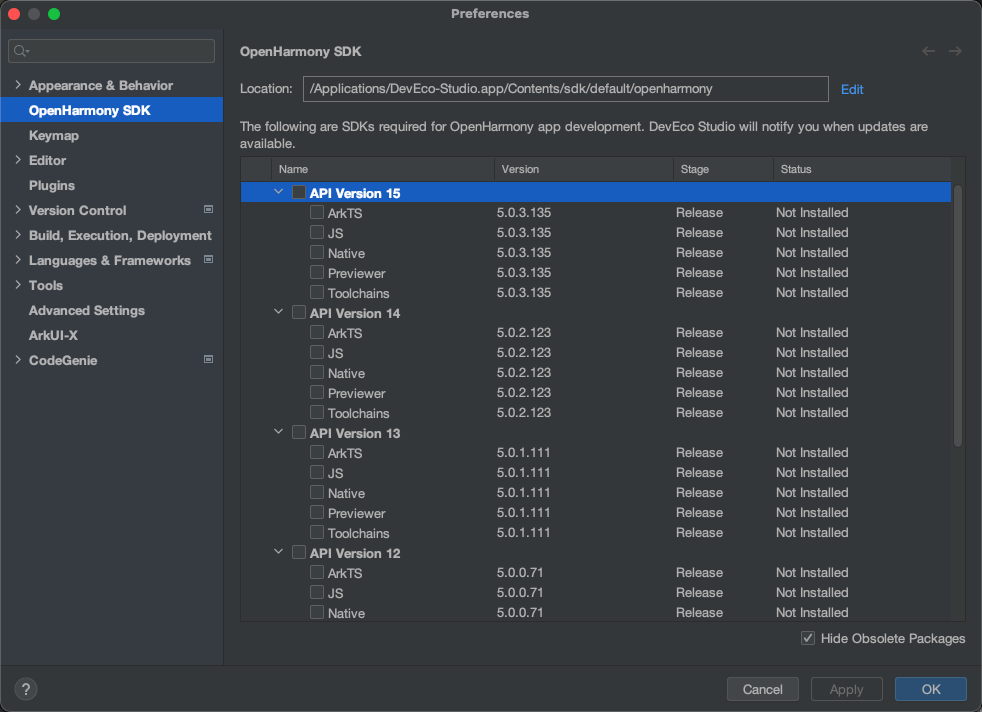This screenshot has width=982, height=712.
Task: Click Edit link next to SDK location
Action: pos(852,90)
